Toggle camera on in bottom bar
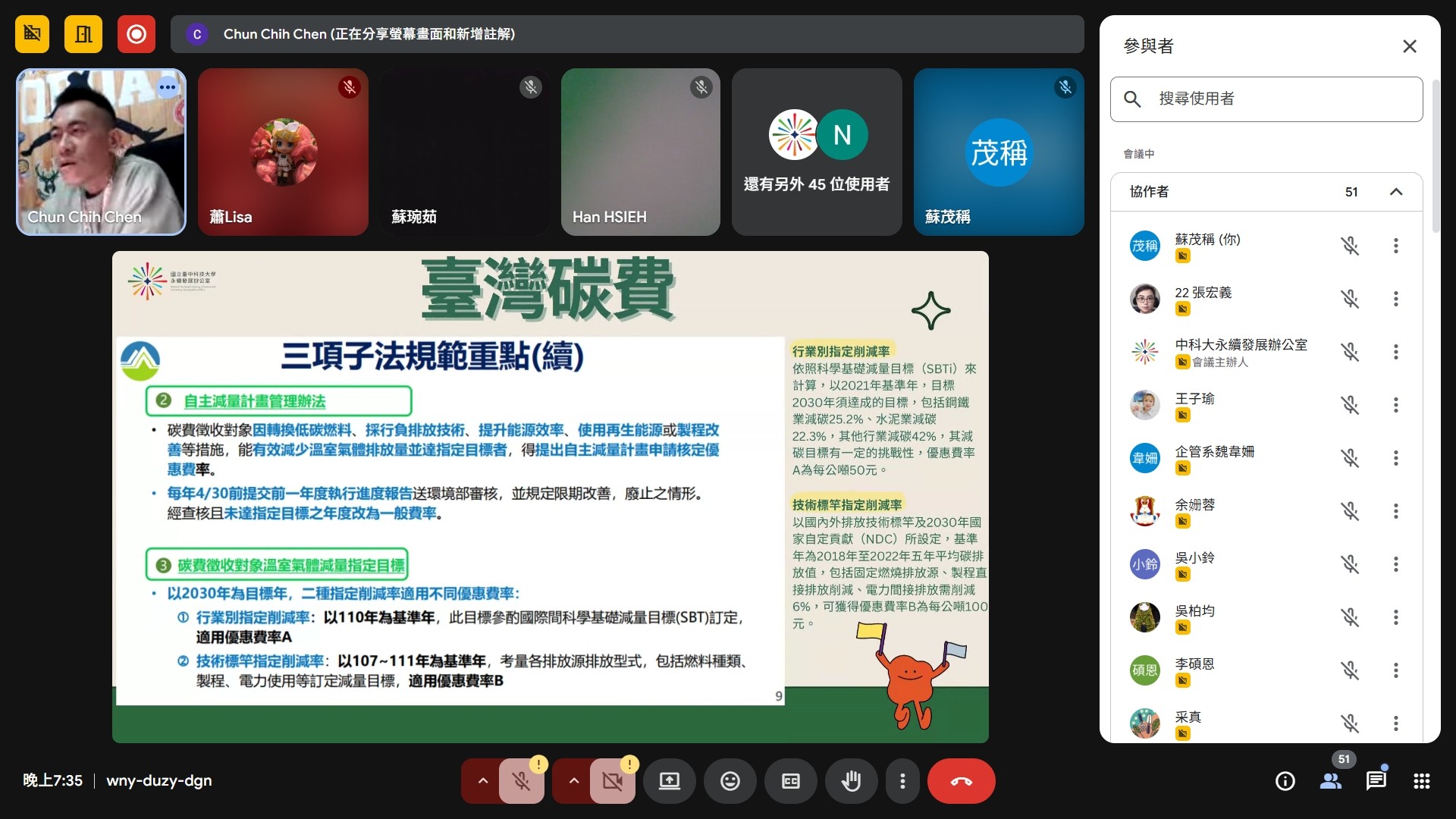This screenshot has width=1456, height=819. (613, 781)
